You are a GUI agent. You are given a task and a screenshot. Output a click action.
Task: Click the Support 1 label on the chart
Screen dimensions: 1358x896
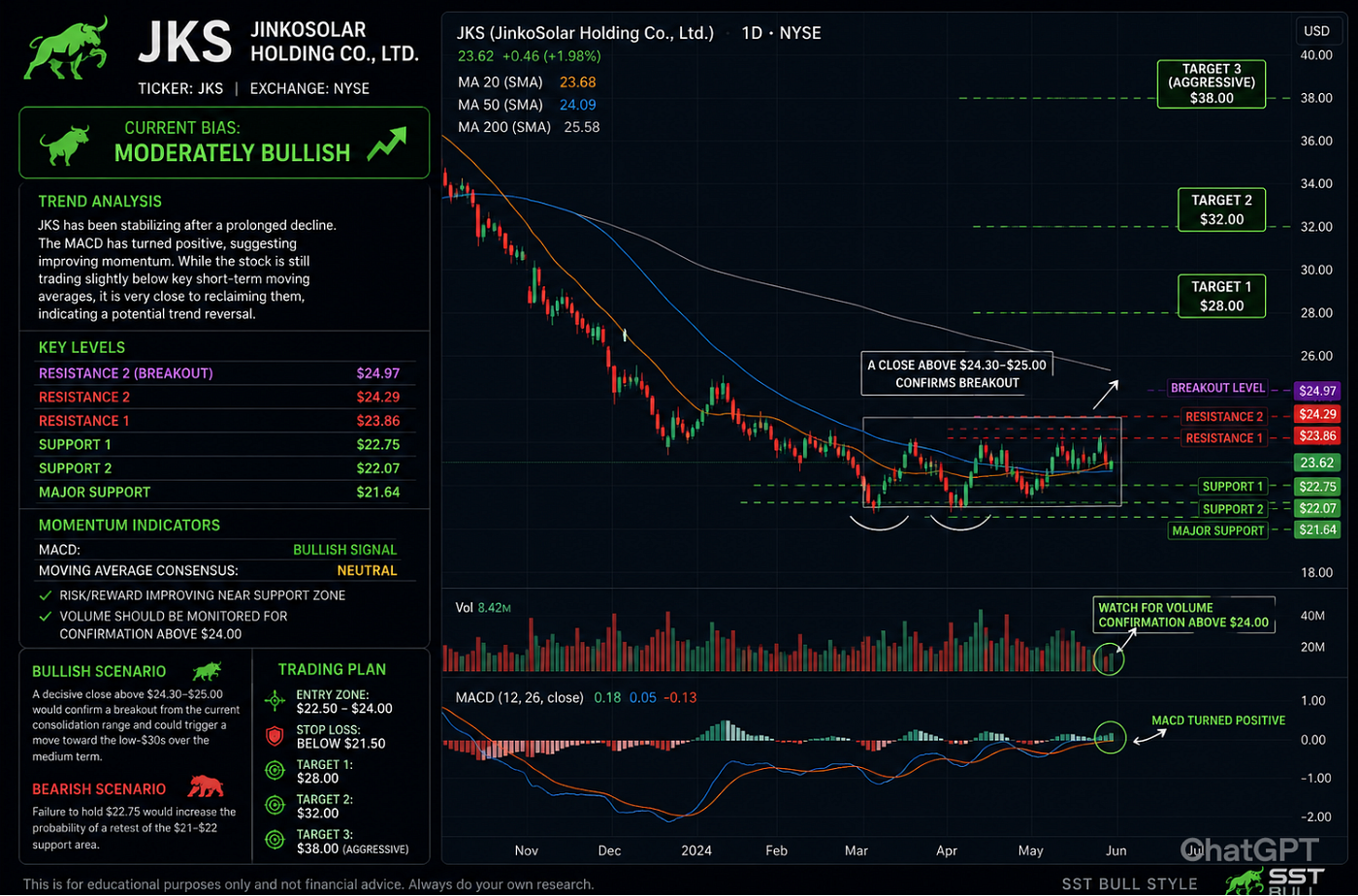(1232, 487)
